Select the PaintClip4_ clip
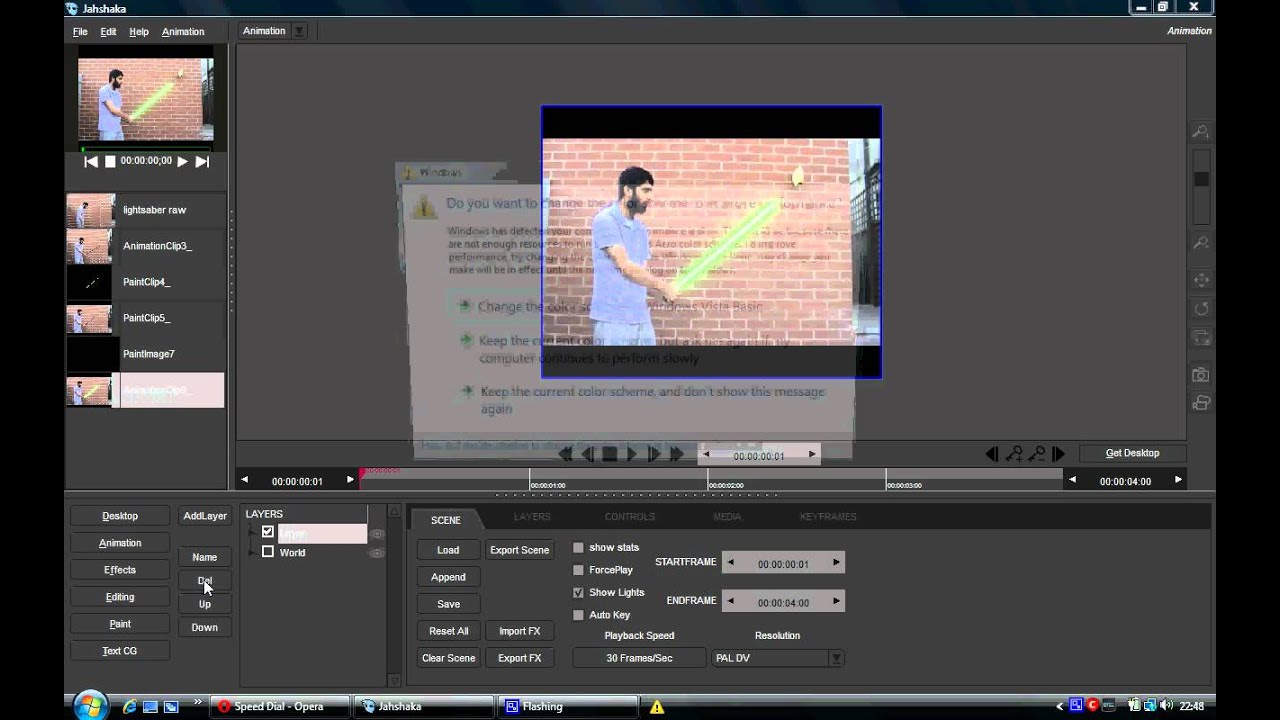Image resolution: width=1280 pixels, height=720 pixels. 146,282
